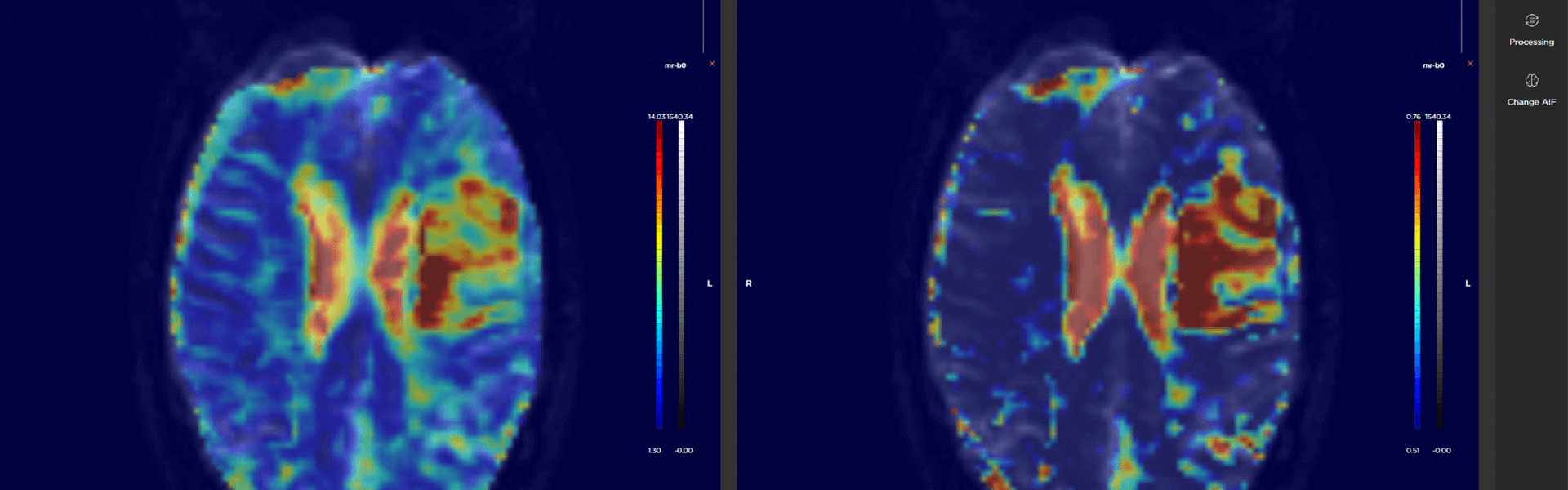
Task: Close the mr-b0 overlay in left map panel
Action: pyautogui.click(x=712, y=64)
